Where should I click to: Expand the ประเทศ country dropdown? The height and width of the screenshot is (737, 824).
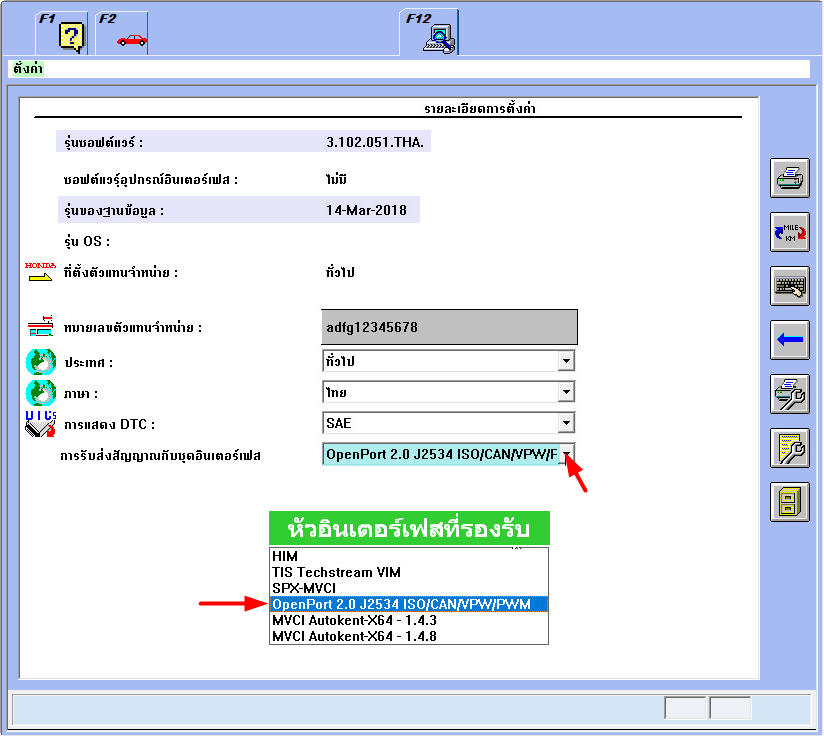pos(566,361)
